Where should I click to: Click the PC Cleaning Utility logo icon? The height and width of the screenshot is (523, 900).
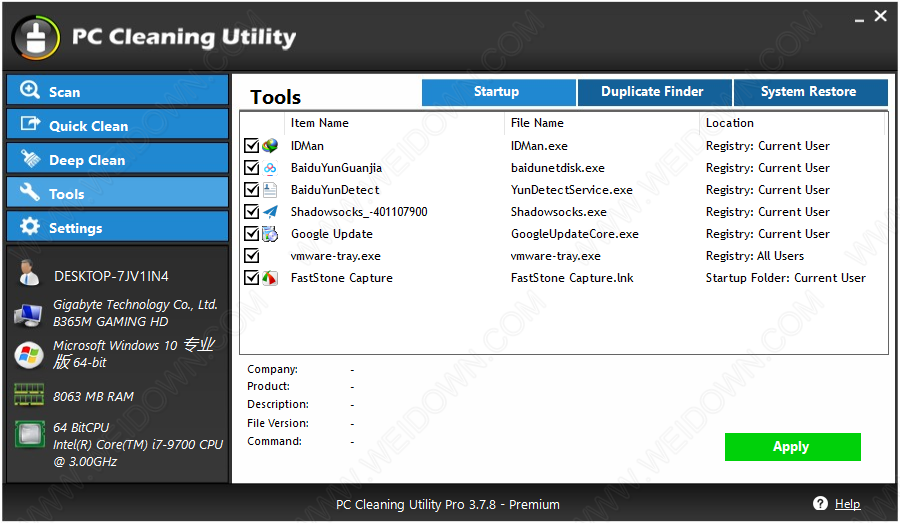(x=36, y=38)
